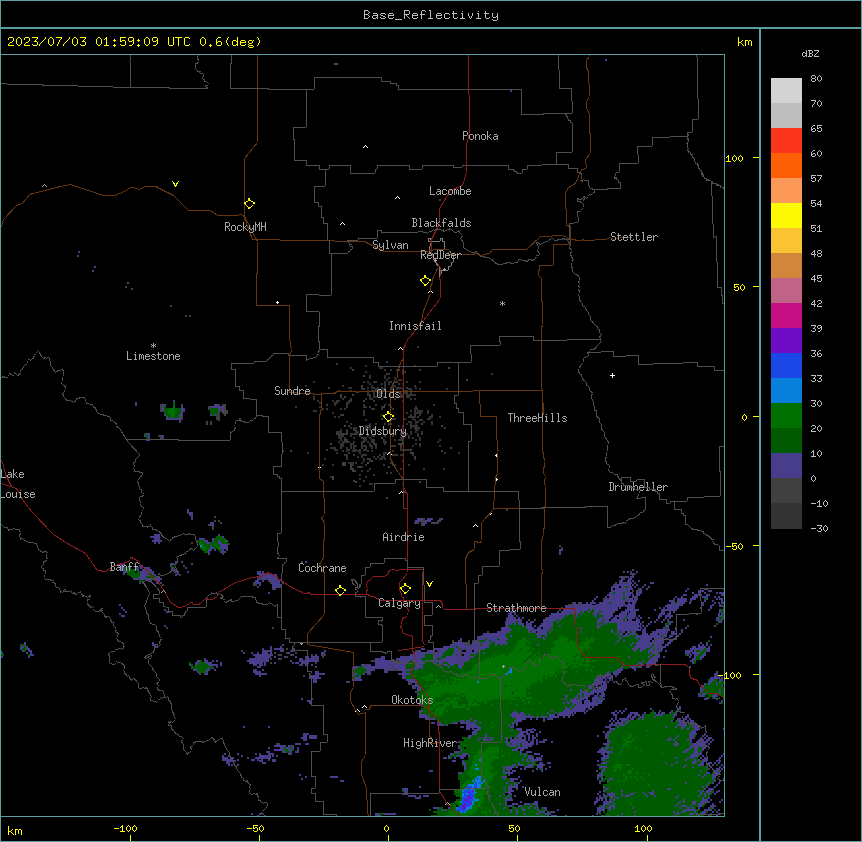
Task: Click the Sylvan map label
Action: pyautogui.click(x=390, y=245)
